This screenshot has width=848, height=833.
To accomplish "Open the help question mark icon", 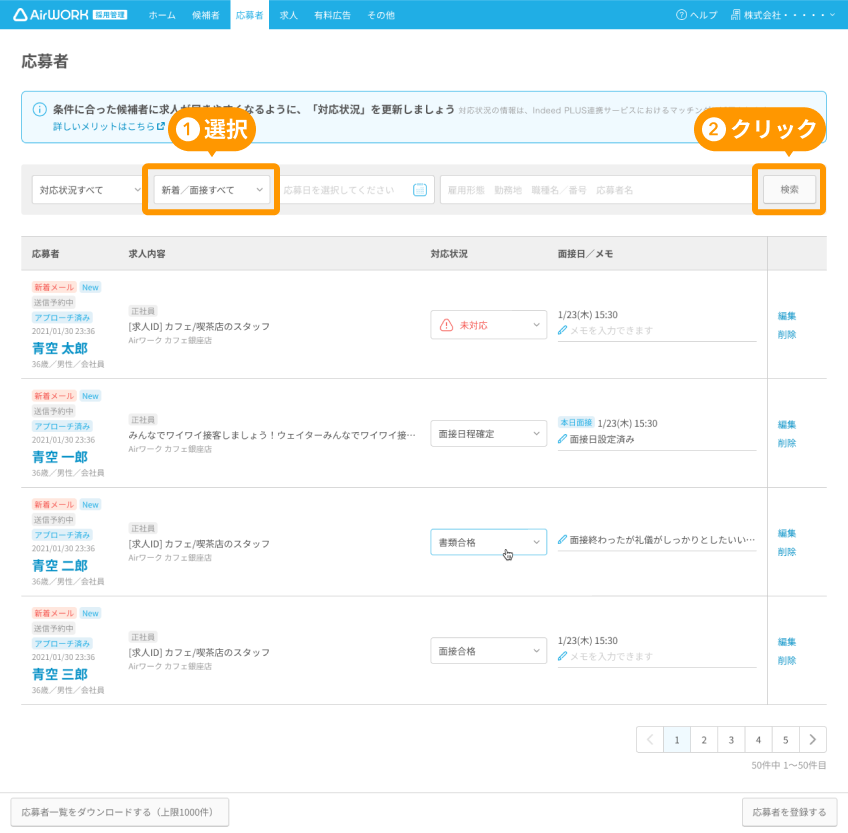I will click(x=681, y=15).
